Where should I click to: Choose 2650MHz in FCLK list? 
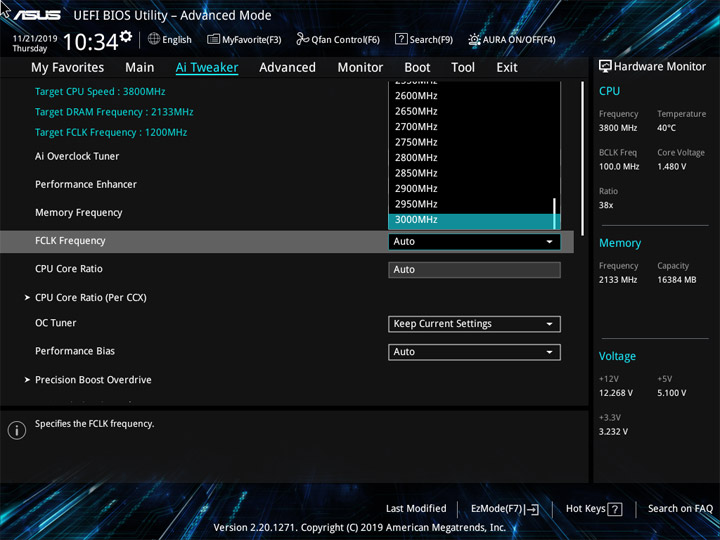[x=471, y=112]
